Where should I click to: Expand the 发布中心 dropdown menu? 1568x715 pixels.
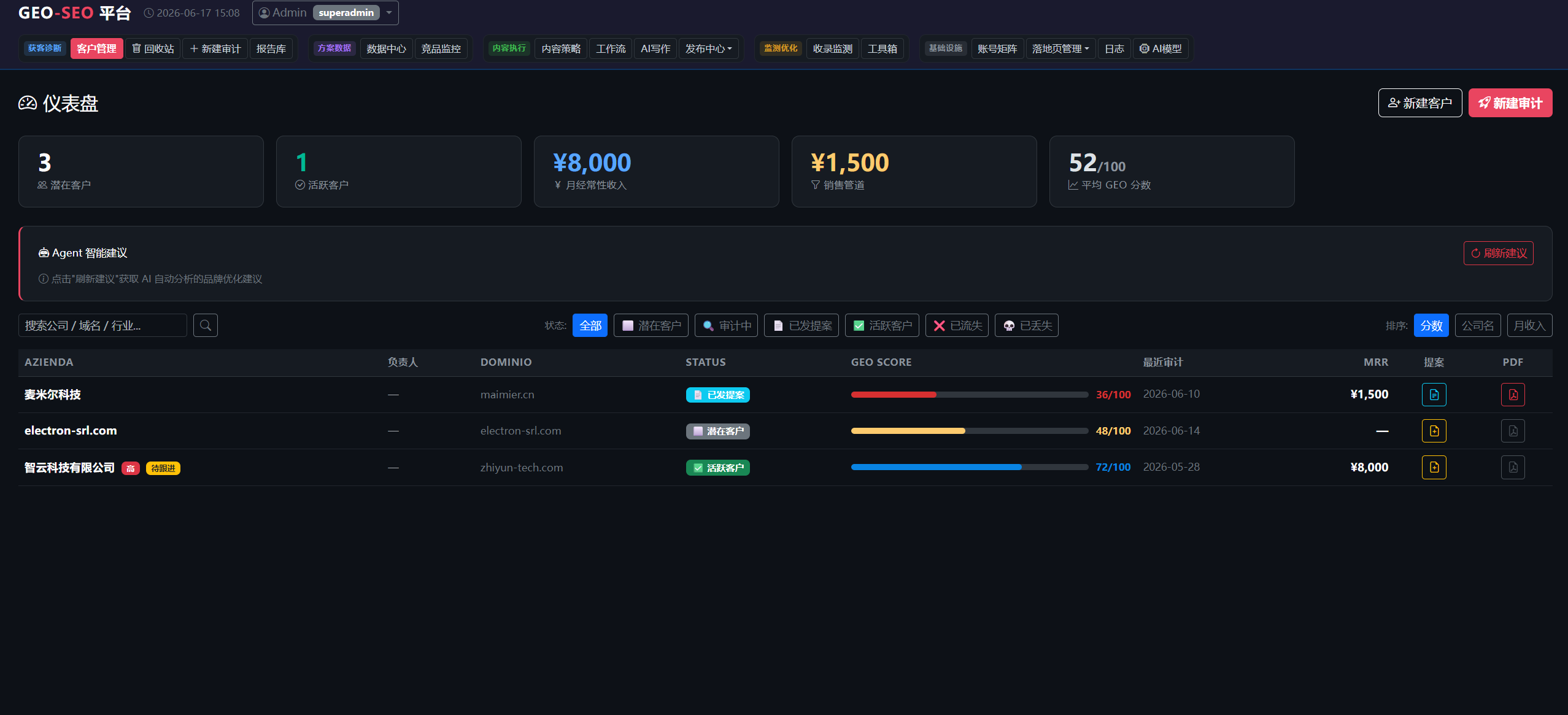click(x=708, y=48)
